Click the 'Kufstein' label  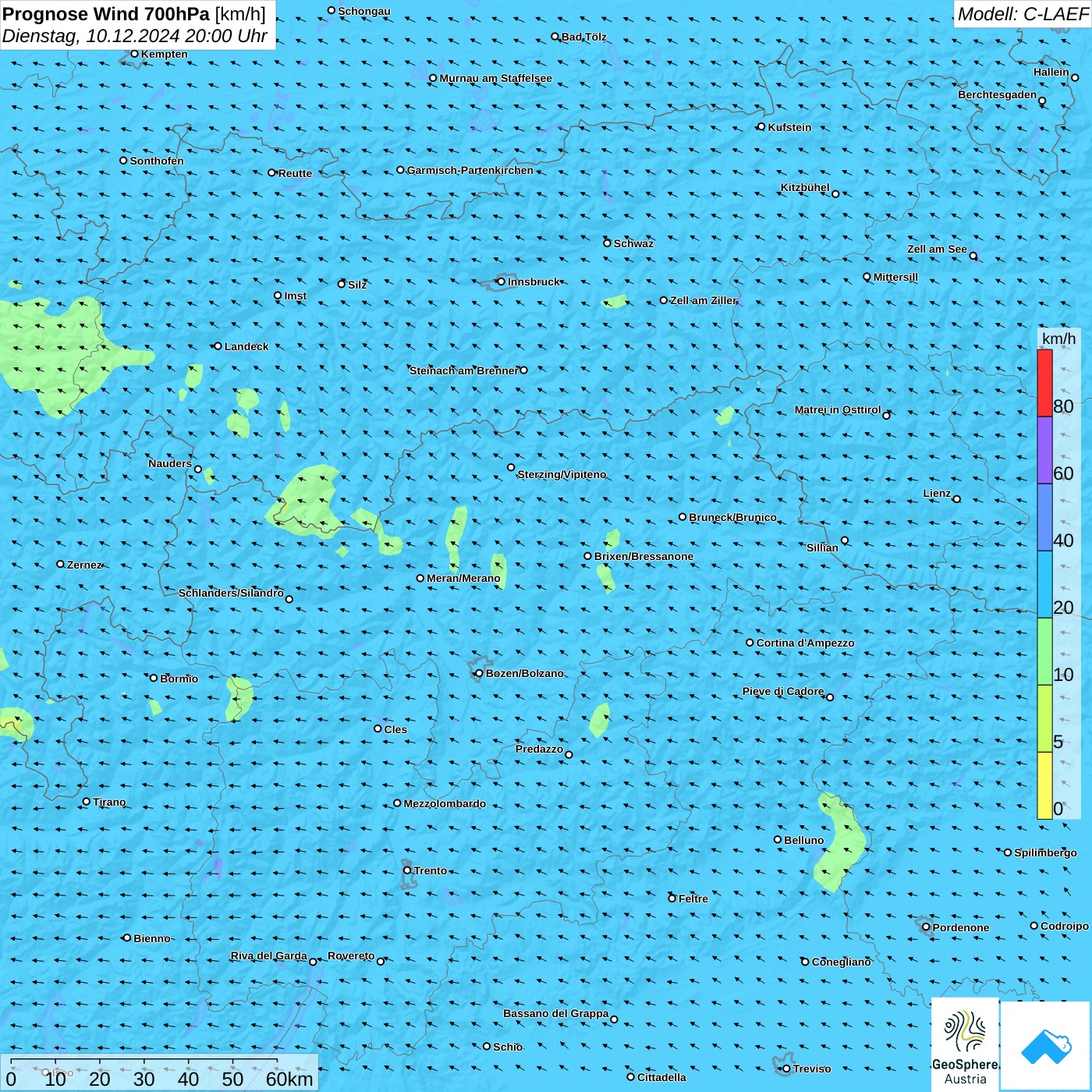click(789, 127)
